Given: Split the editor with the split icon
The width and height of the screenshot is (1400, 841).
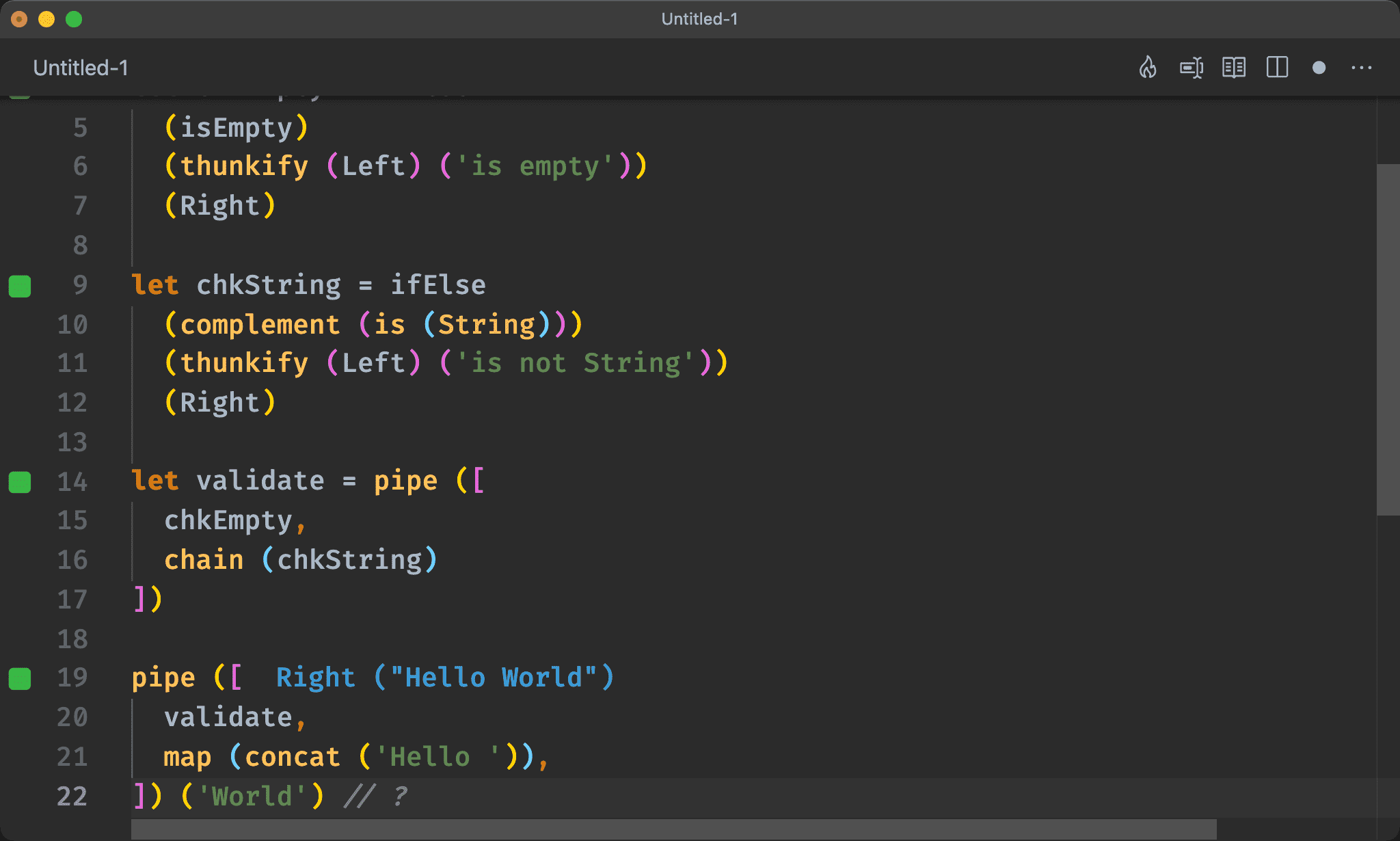Looking at the screenshot, I should tap(1277, 68).
